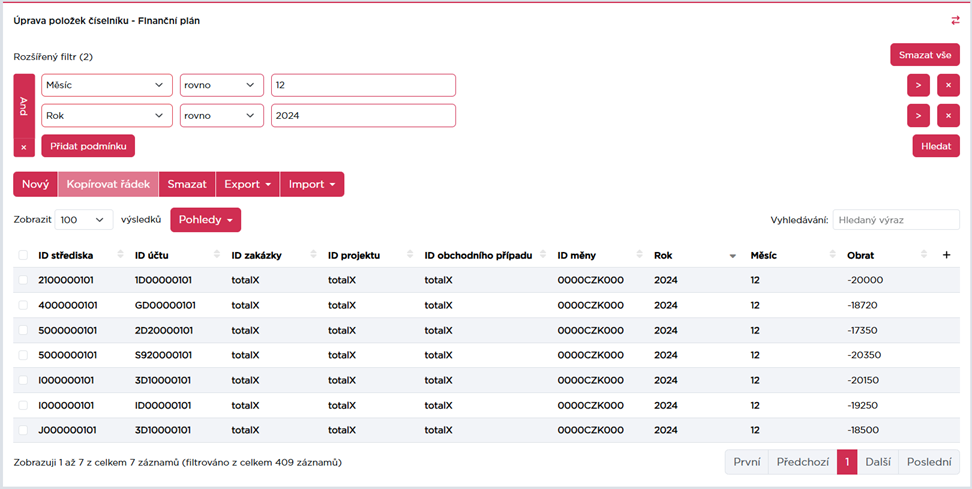The width and height of the screenshot is (972, 489).
Task: Go to První page
Action: pyautogui.click(x=747, y=462)
